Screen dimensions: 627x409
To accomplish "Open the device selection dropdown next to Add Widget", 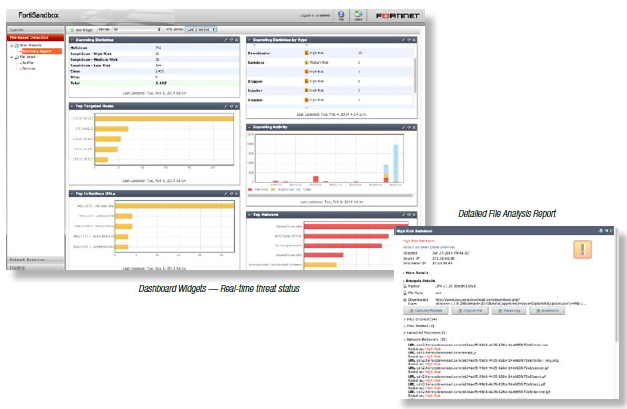I will point(136,30).
